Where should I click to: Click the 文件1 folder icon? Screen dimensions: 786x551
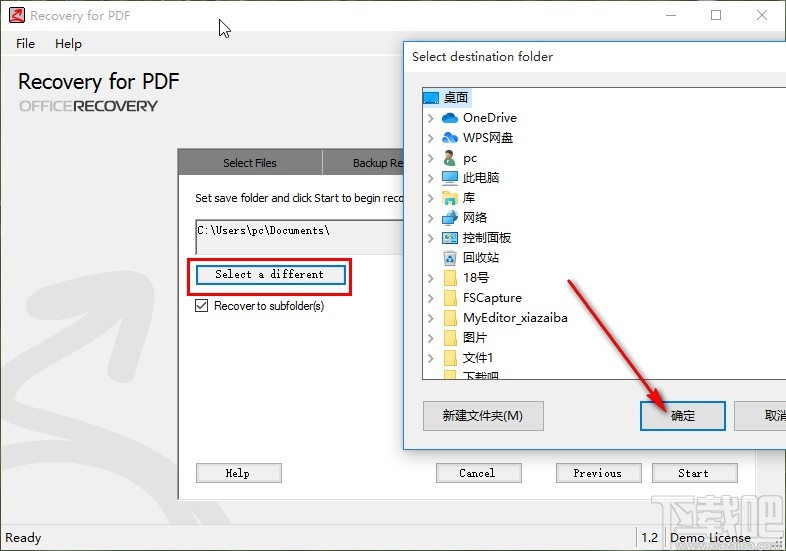tap(450, 358)
